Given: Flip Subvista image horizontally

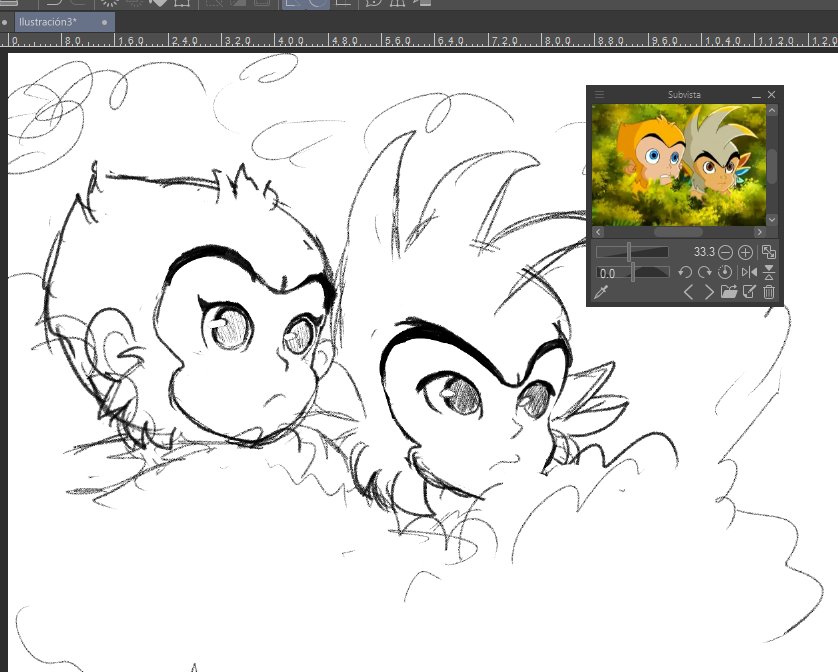Looking at the screenshot, I should pyautogui.click(x=749, y=272).
